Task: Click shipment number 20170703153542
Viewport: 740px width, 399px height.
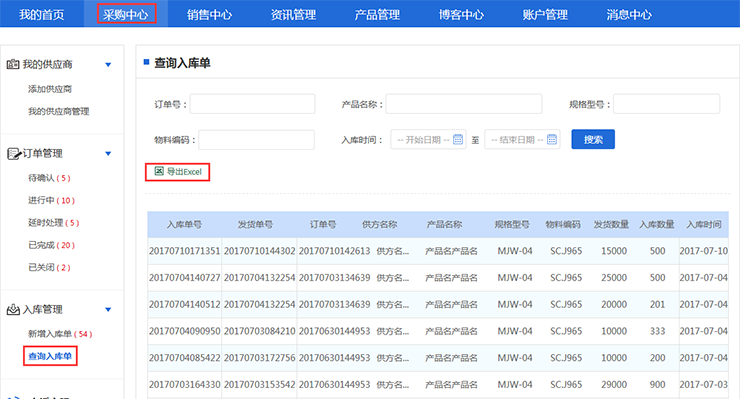Action: 260,385
